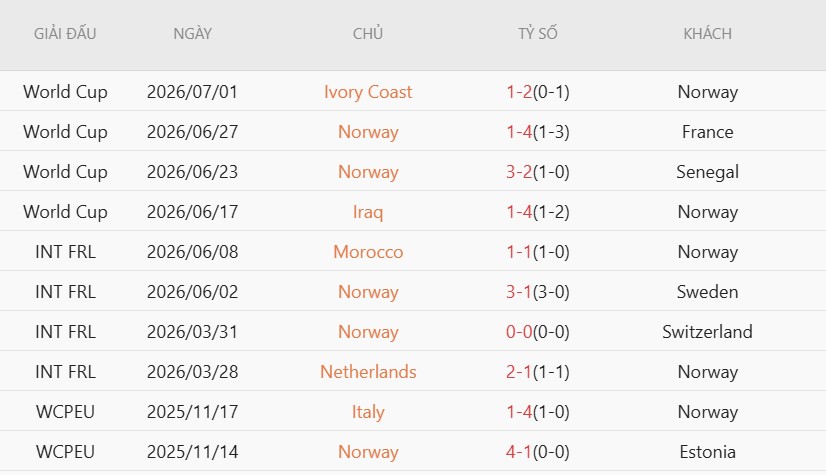The image size is (826, 475).
Task: Open the 1-2(0-1) score on 2026/07/01
Action: click(x=537, y=92)
